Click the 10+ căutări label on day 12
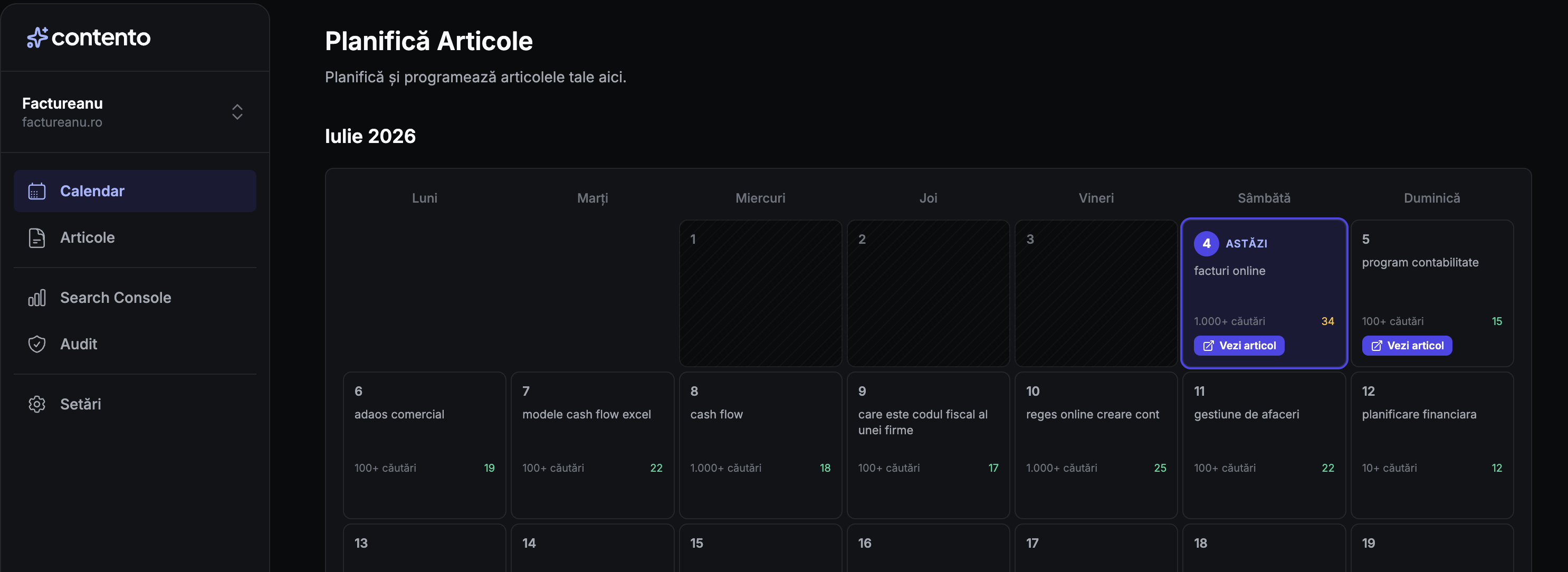Screen dimensions: 1568x572 coord(1389,468)
